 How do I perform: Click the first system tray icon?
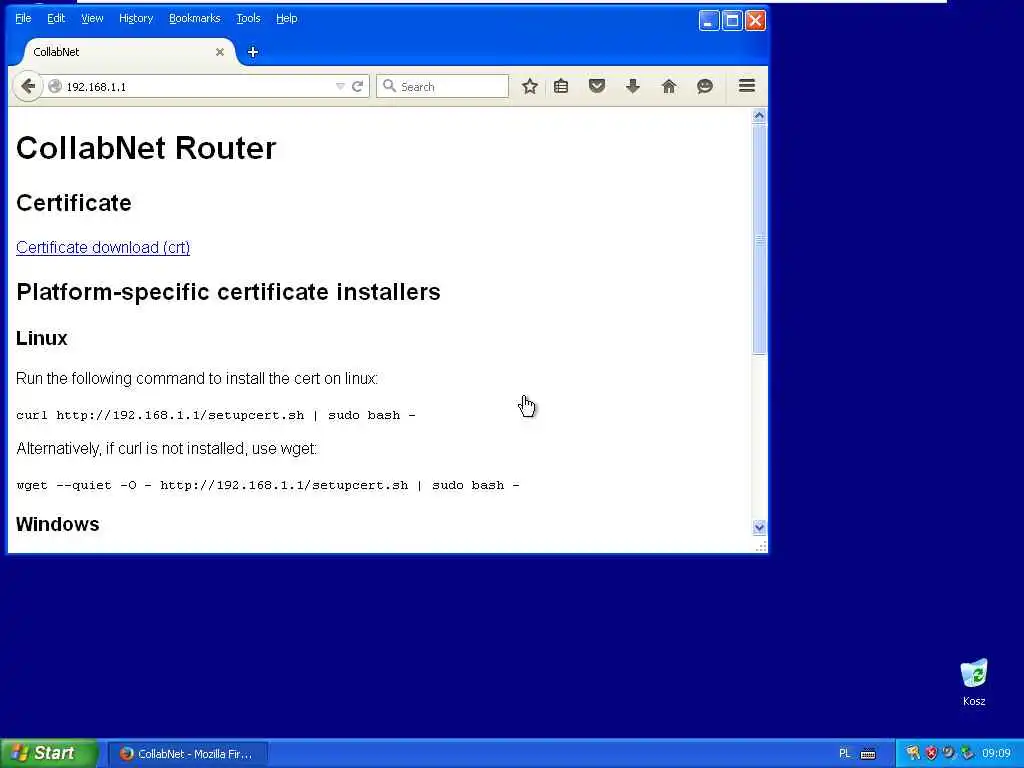click(x=913, y=754)
